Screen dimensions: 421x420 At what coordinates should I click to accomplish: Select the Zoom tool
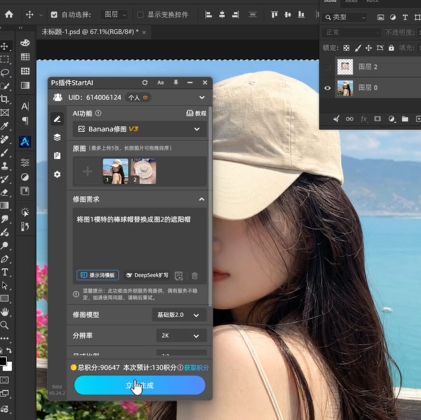click(x=5, y=325)
